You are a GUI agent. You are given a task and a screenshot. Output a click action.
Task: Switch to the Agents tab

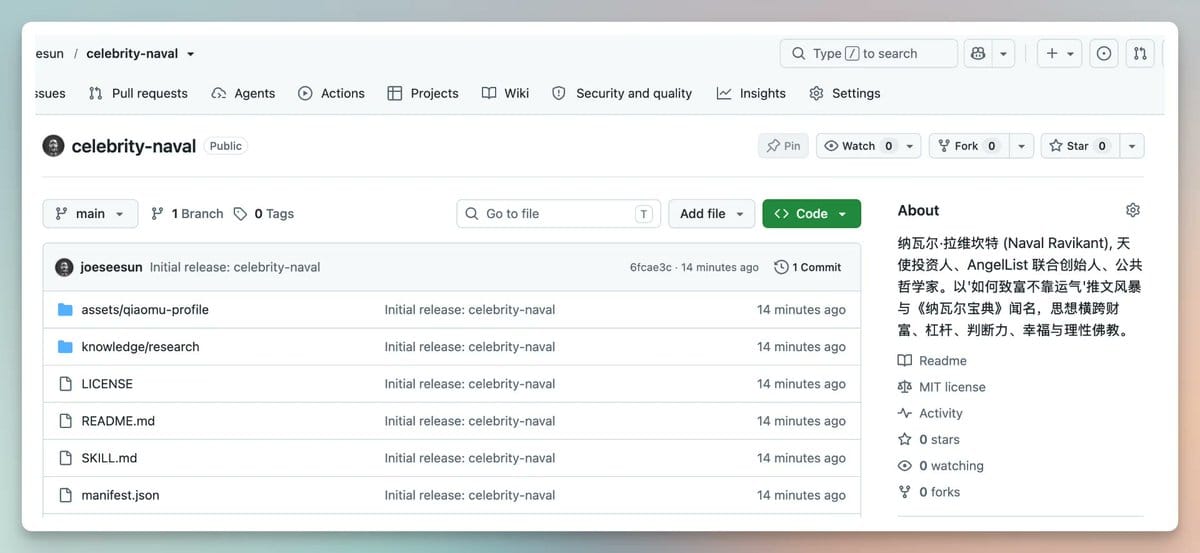[x=243, y=93]
